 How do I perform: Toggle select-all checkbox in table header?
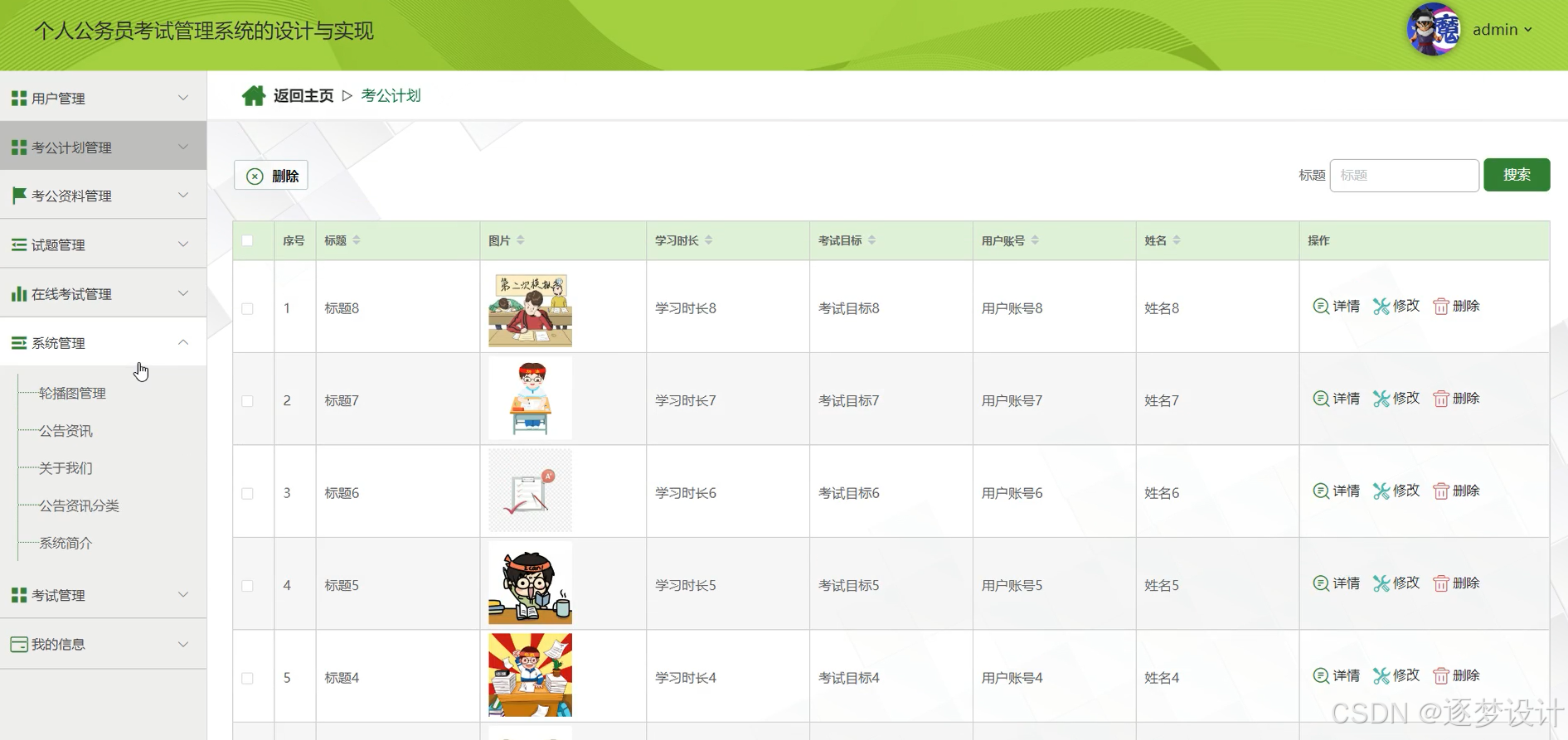(247, 240)
